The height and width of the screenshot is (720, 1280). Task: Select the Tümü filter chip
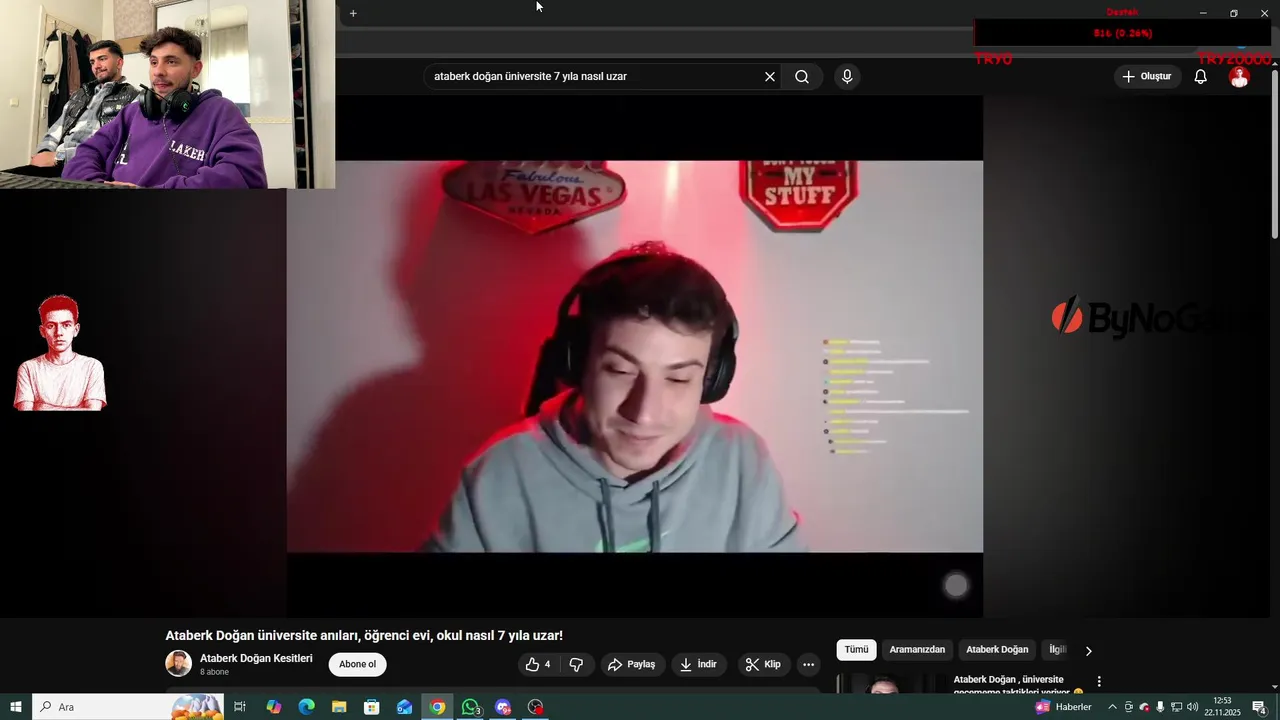[x=857, y=650]
